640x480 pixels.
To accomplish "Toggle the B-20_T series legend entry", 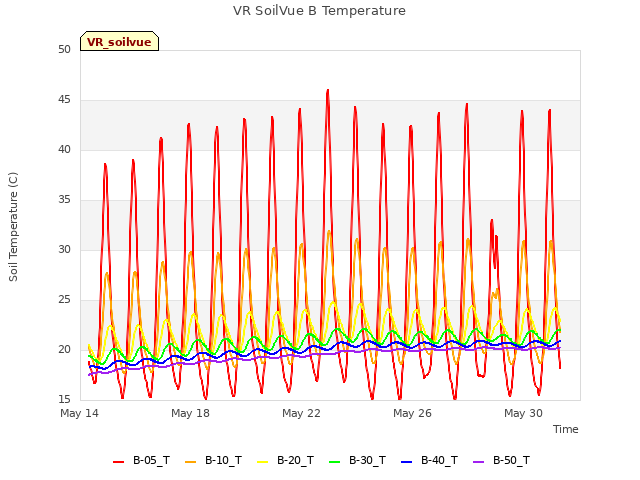I will point(285,460).
